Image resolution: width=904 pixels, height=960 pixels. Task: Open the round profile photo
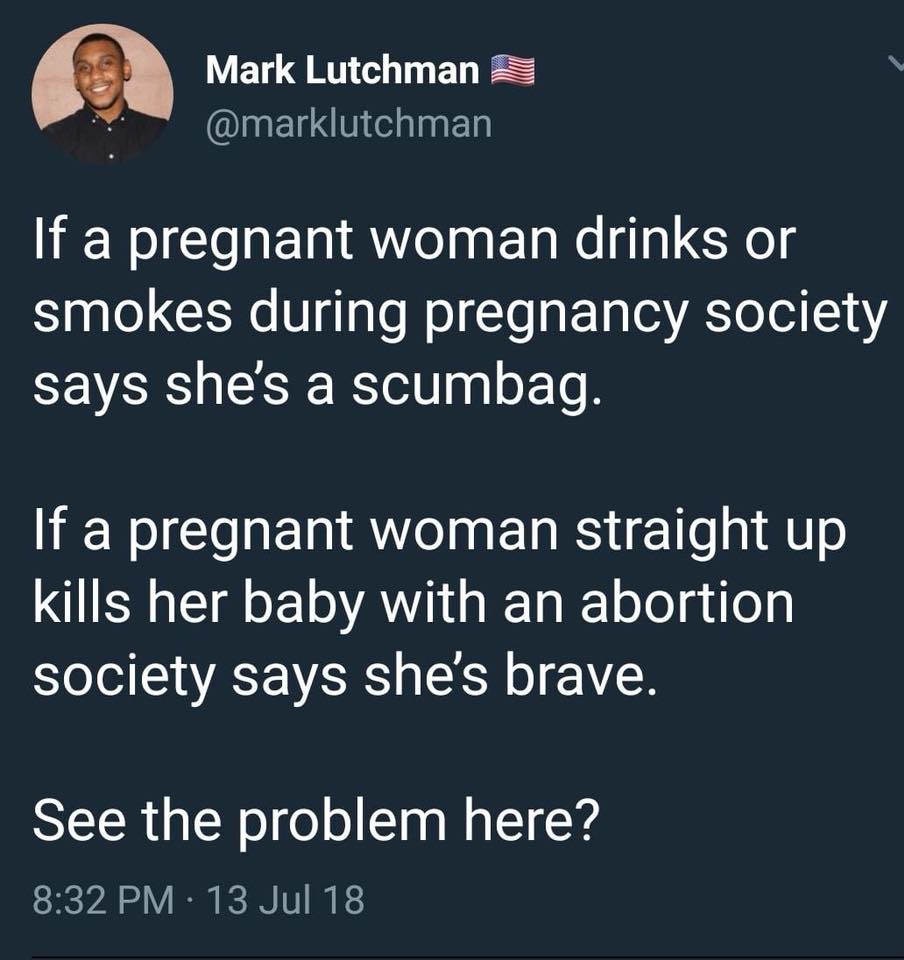103,93
